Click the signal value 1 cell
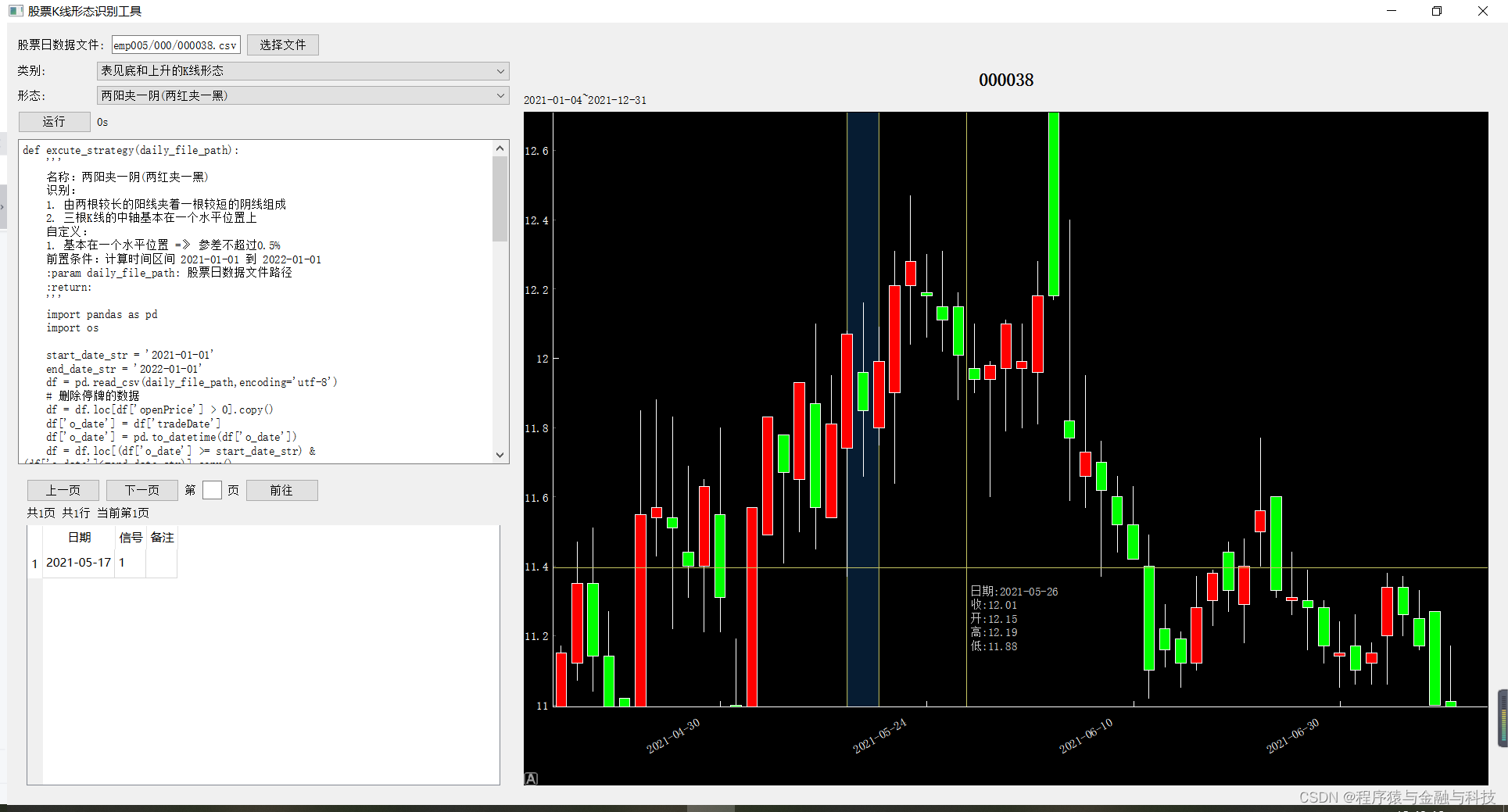This screenshot has width=1508, height=812. [x=131, y=563]
